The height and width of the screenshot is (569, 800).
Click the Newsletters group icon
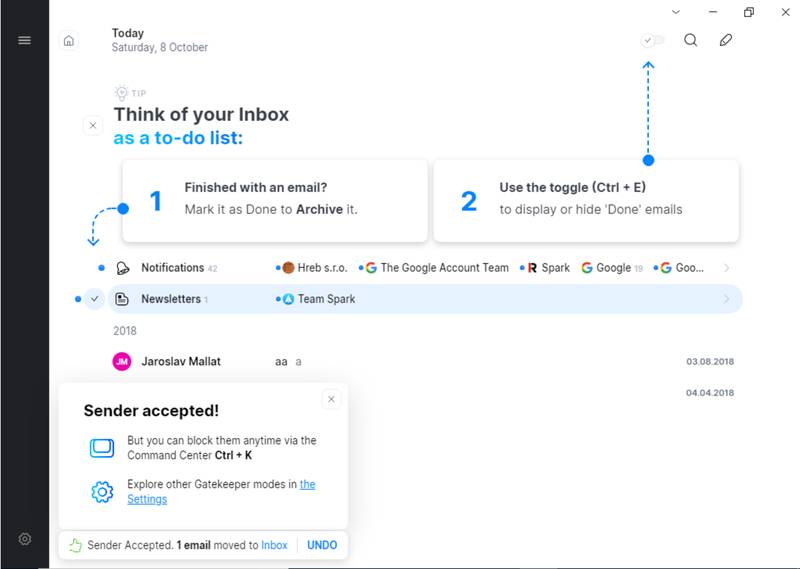tap(122, 299)
